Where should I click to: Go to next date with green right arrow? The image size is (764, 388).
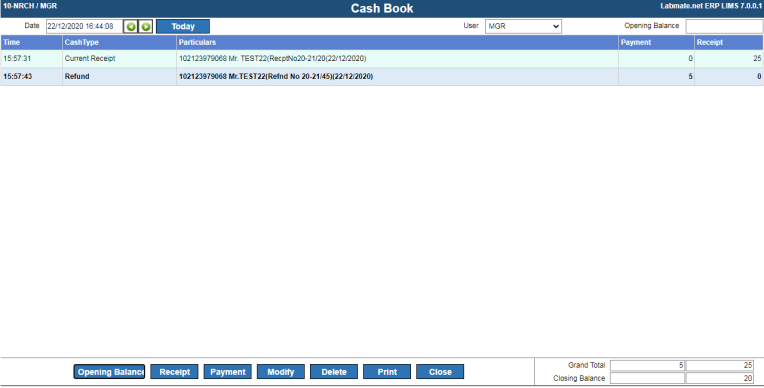point(146,26)
